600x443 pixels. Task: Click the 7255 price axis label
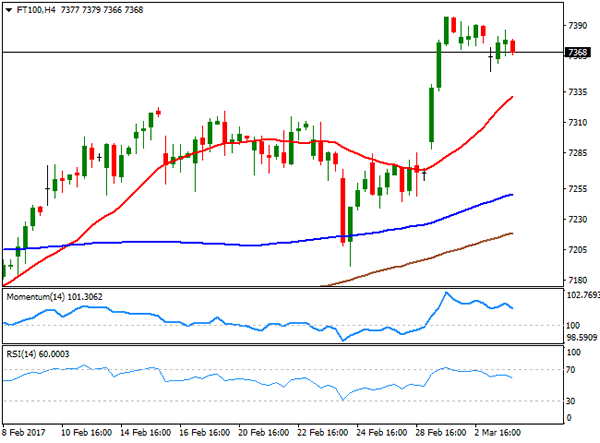(577, 189)
